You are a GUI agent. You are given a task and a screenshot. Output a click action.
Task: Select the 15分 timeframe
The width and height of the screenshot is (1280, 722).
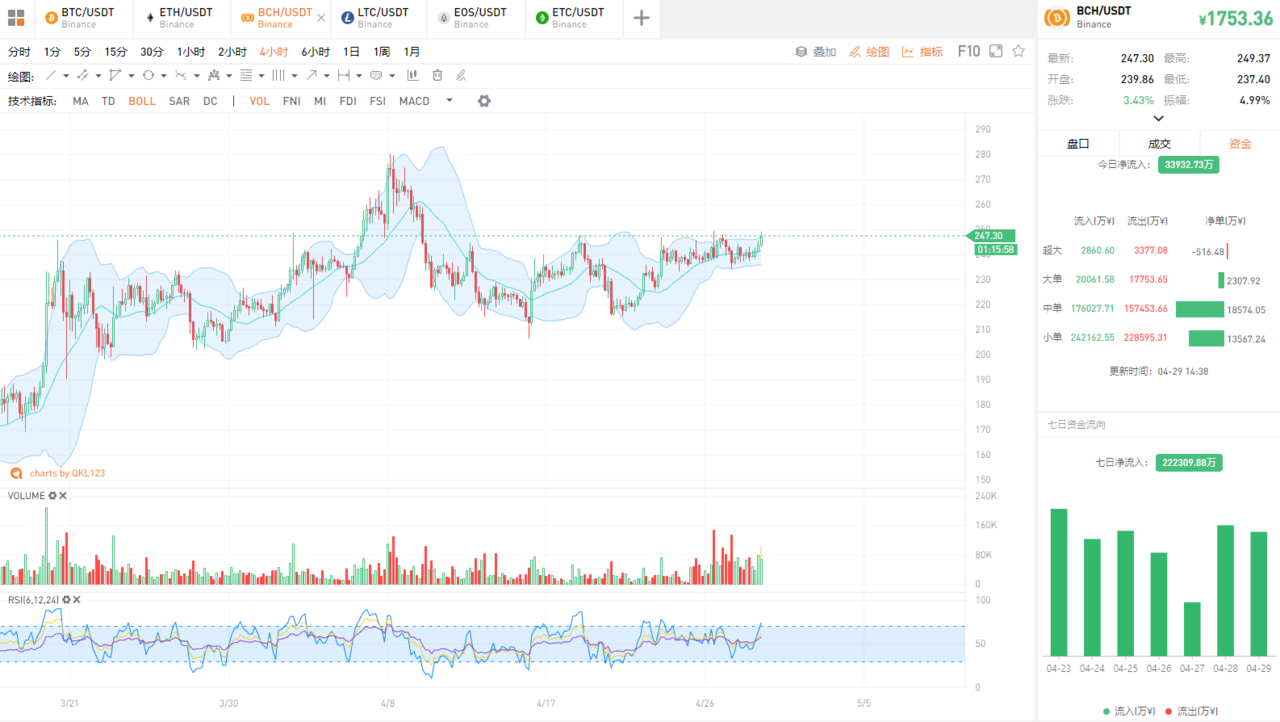point(116,52)
